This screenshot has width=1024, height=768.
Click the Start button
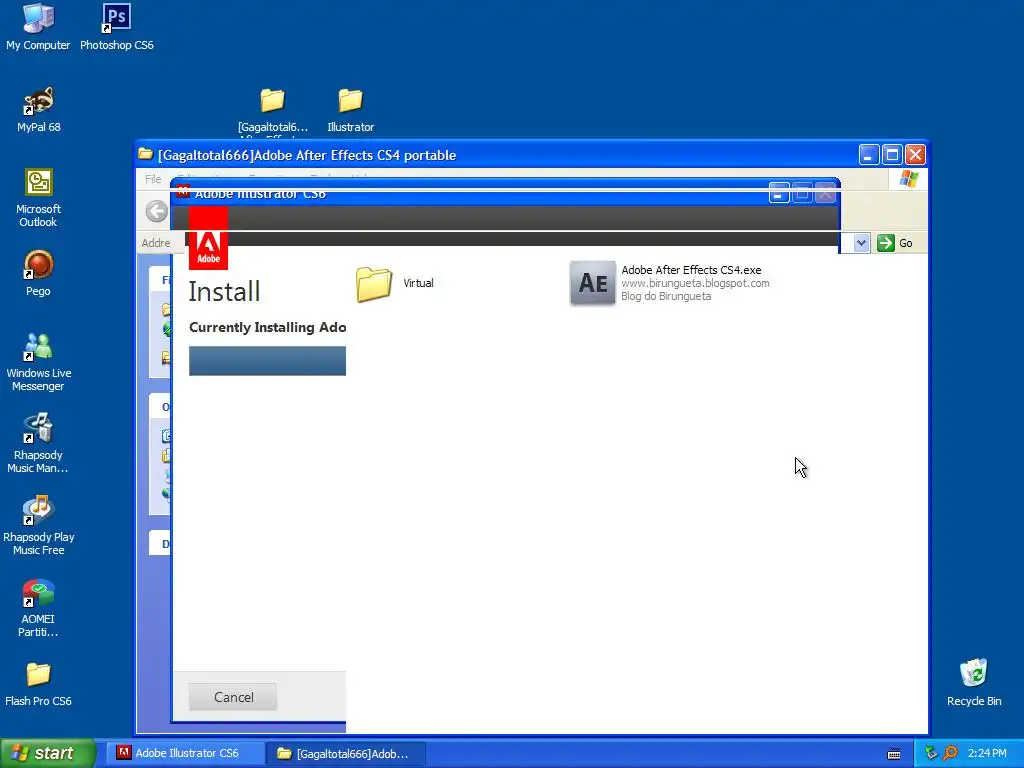pos(47,753)
